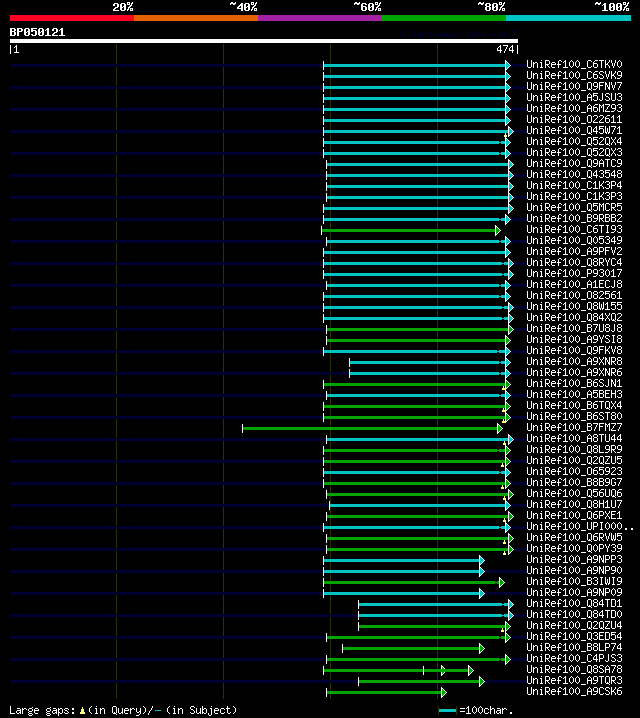Select the truncated UniRef100_UPI000.. label
The height and width of the screenshot is (718, 640).
pos(580,526)
